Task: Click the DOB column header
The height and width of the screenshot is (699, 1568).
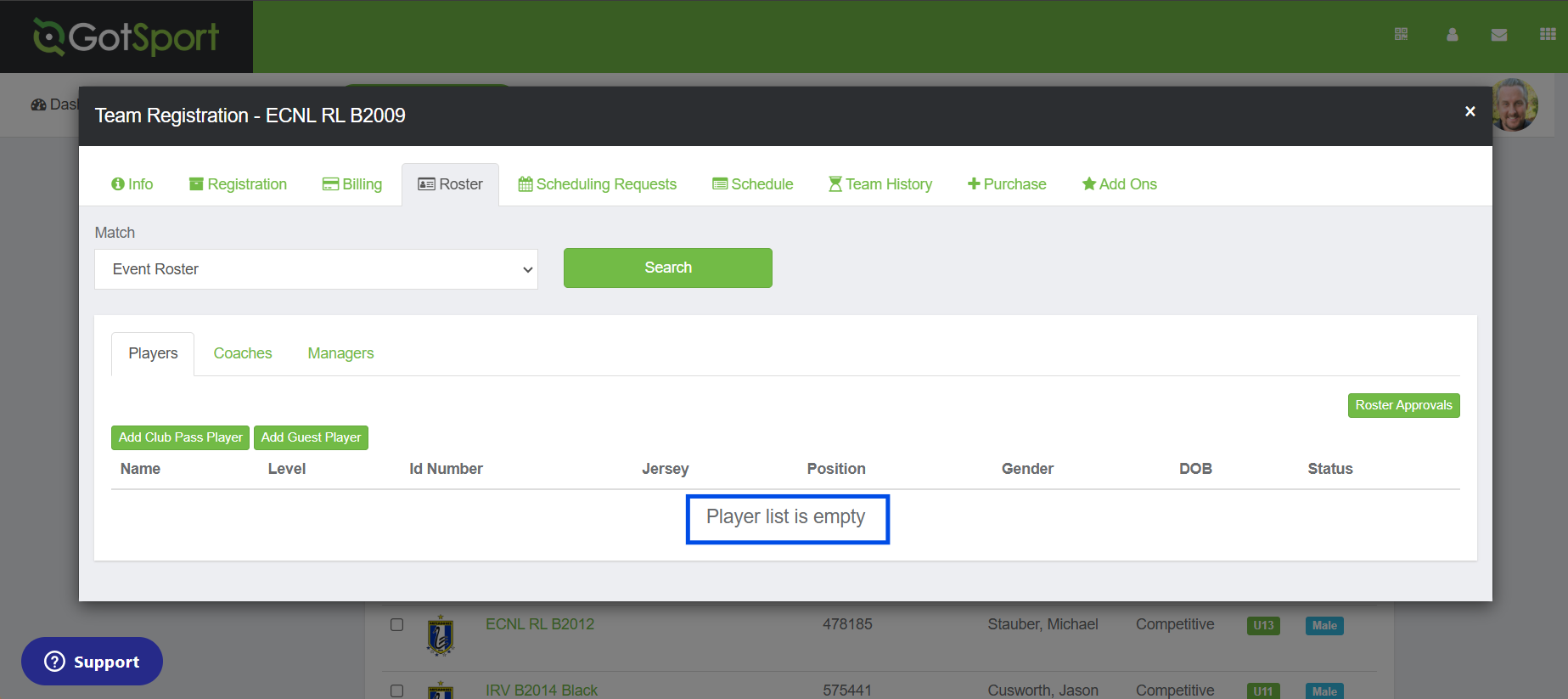Action: [x=1195, y=469]
